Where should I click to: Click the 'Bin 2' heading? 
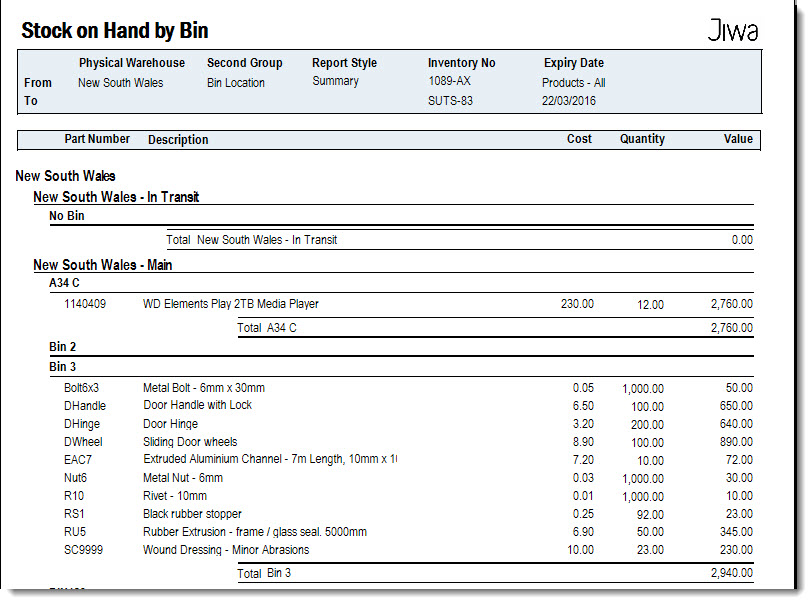[x=62, y=347]
